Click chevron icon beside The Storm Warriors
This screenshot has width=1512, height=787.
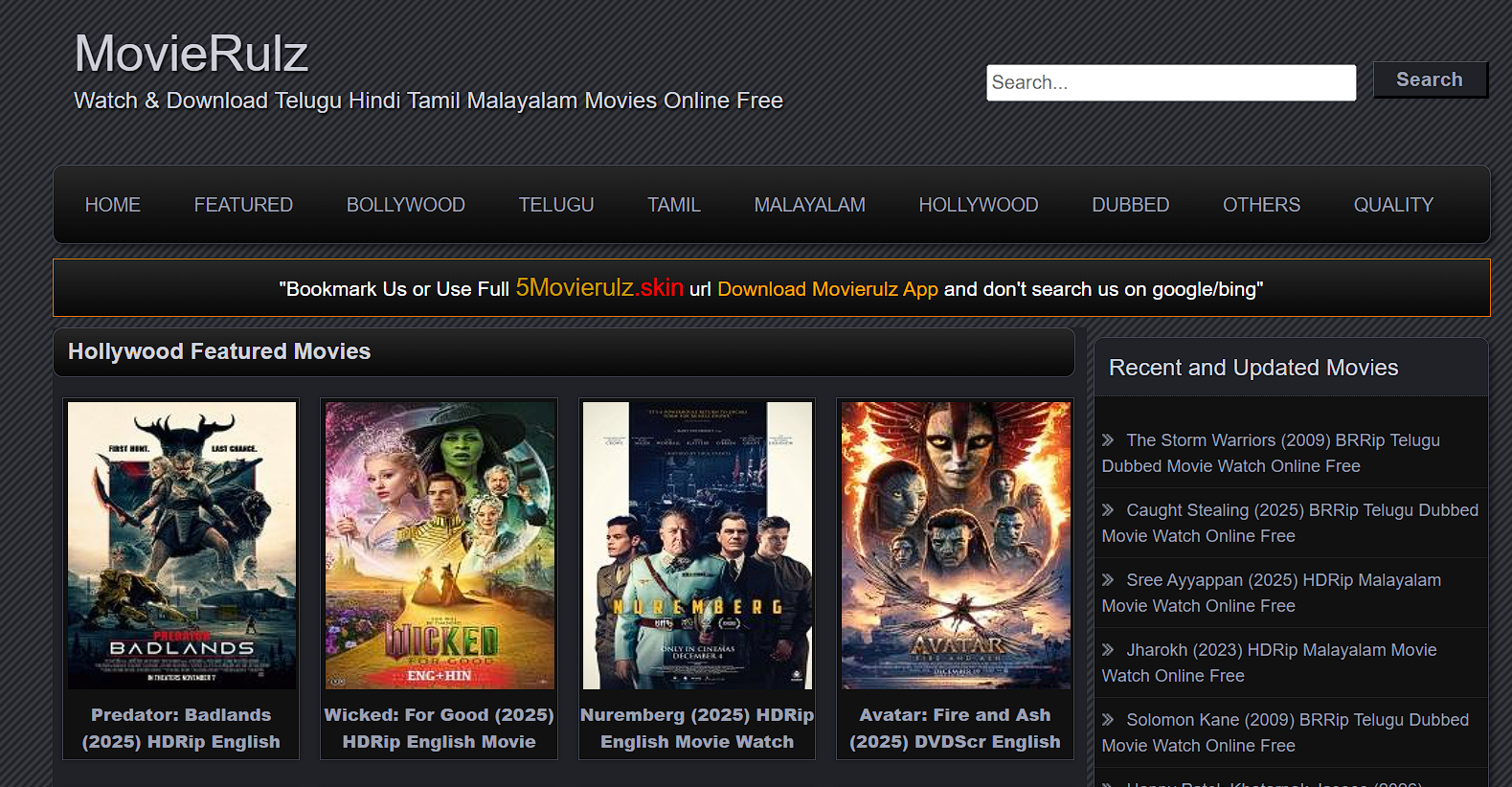1108,440
